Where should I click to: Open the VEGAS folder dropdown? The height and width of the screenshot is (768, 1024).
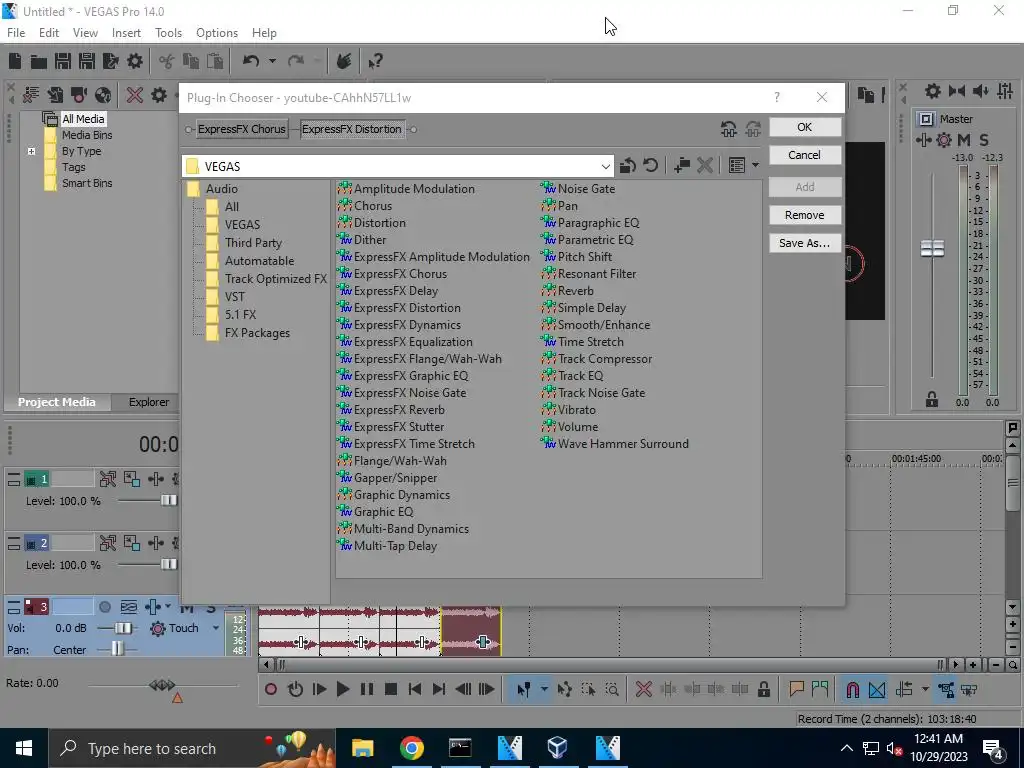click(x=605, y=167)
